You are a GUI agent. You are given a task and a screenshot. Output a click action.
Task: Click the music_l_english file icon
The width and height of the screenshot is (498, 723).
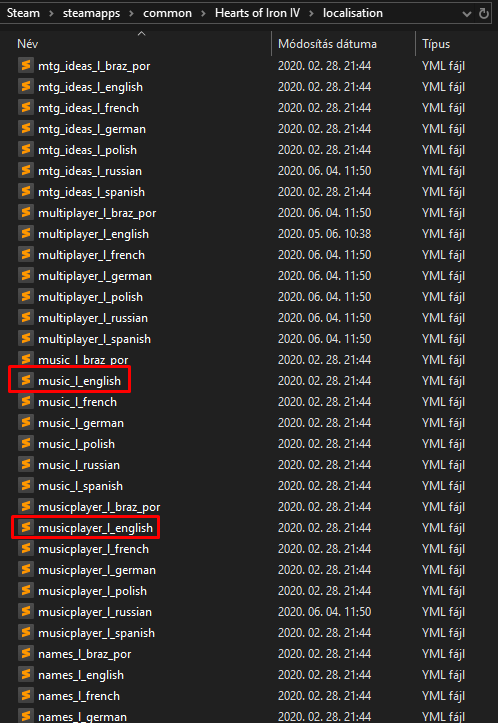pyautogui.click(x=26, y=380)
